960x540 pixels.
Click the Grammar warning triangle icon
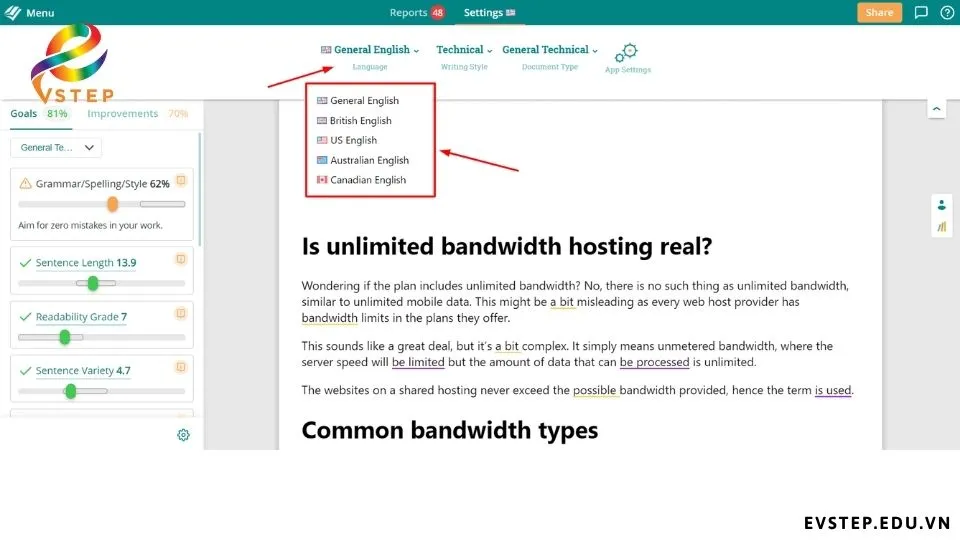(25, 184)
